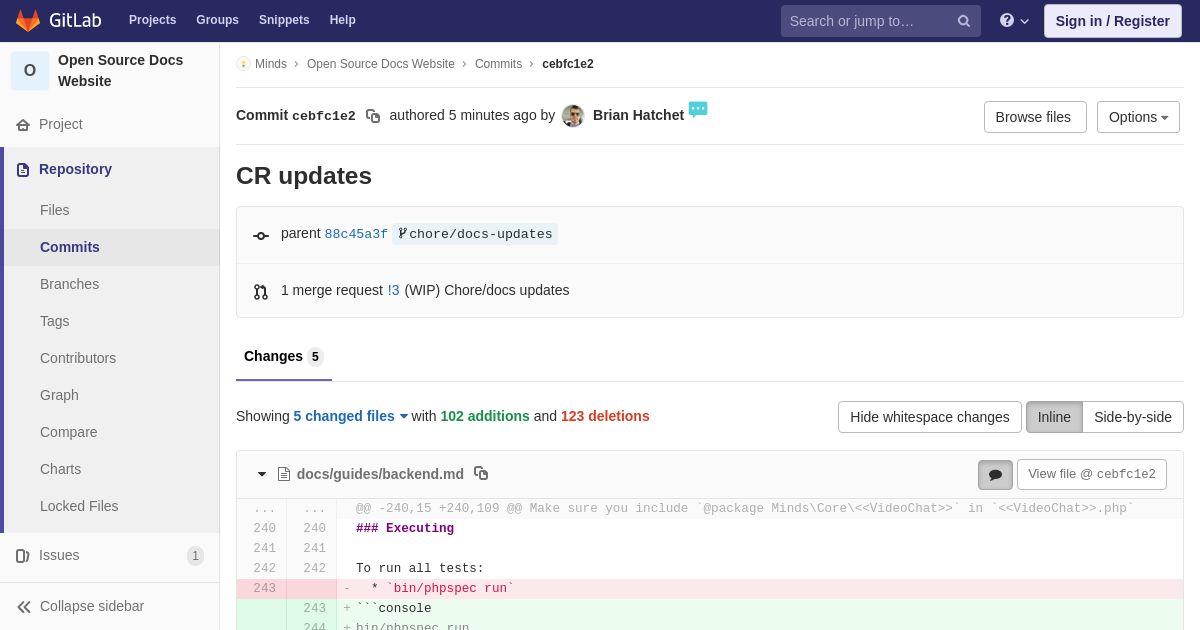This screenshot has width=1200, height=630.
Task: Open Open Source Docs Website breadcrumb
Action: [381, 64]
